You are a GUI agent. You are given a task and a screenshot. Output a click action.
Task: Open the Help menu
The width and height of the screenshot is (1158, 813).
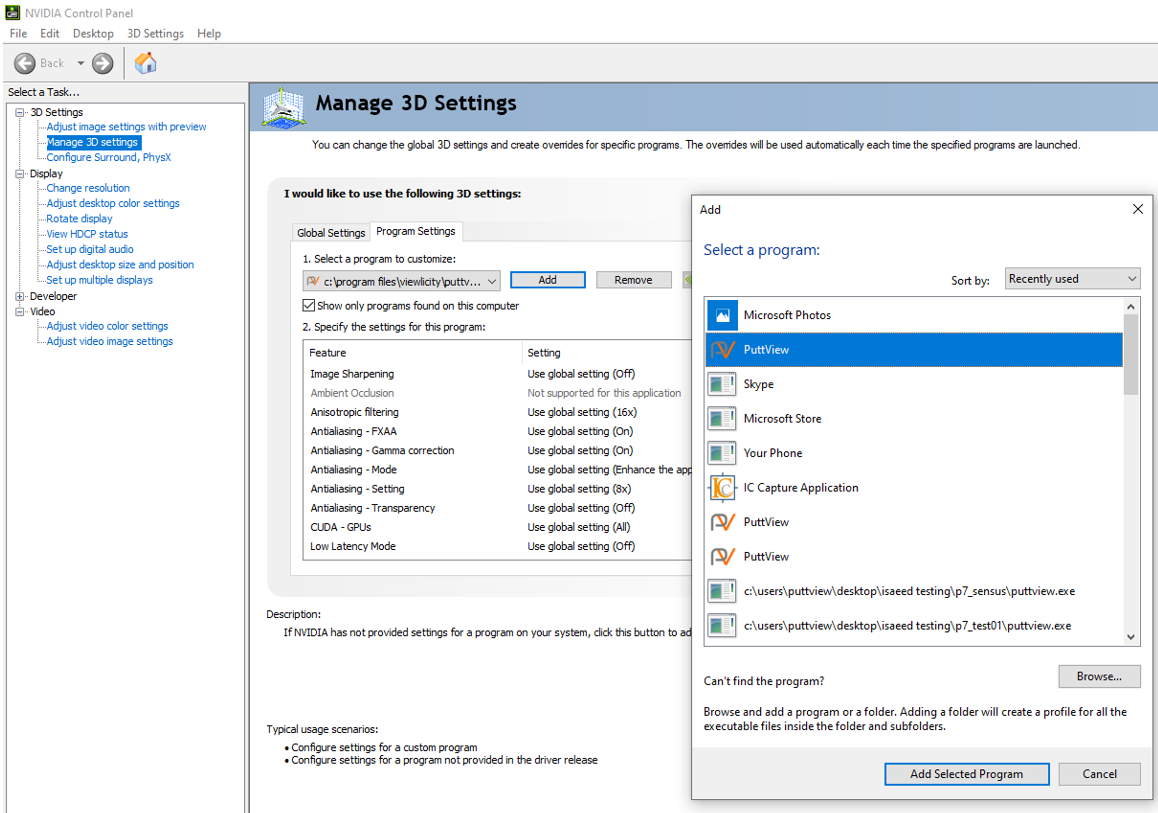point(209,33)
